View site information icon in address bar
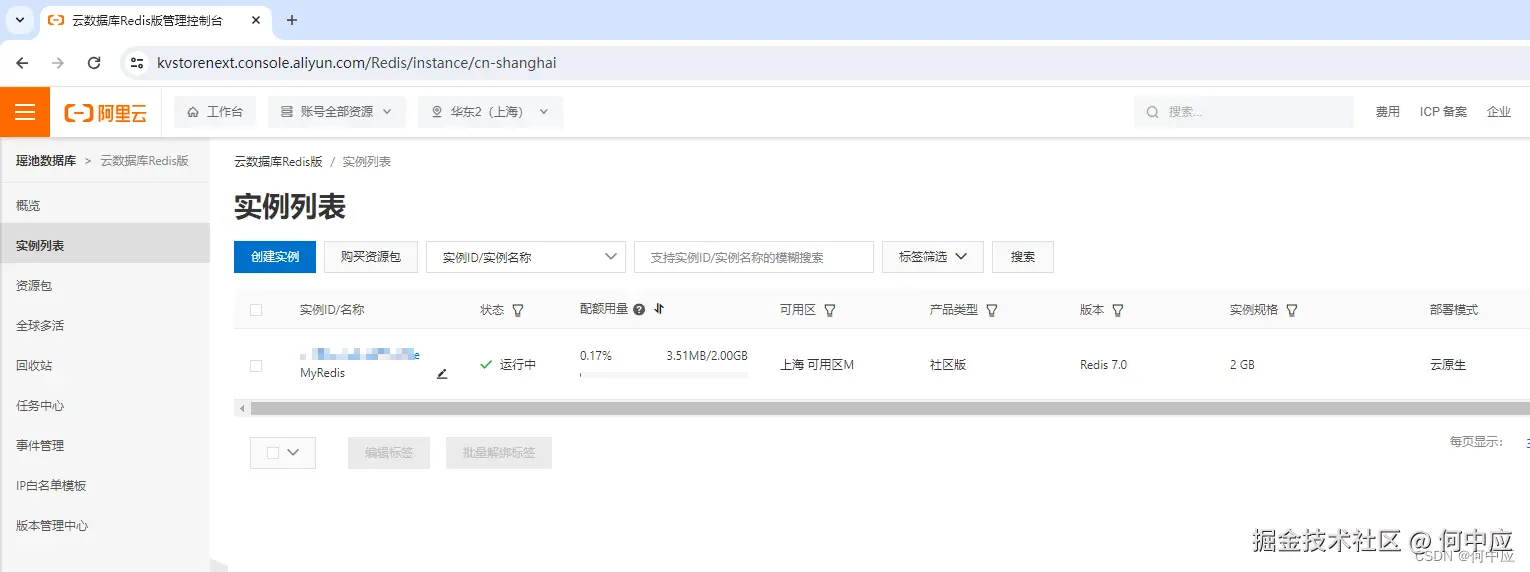 pyautogui.click(x=138, y=63)
